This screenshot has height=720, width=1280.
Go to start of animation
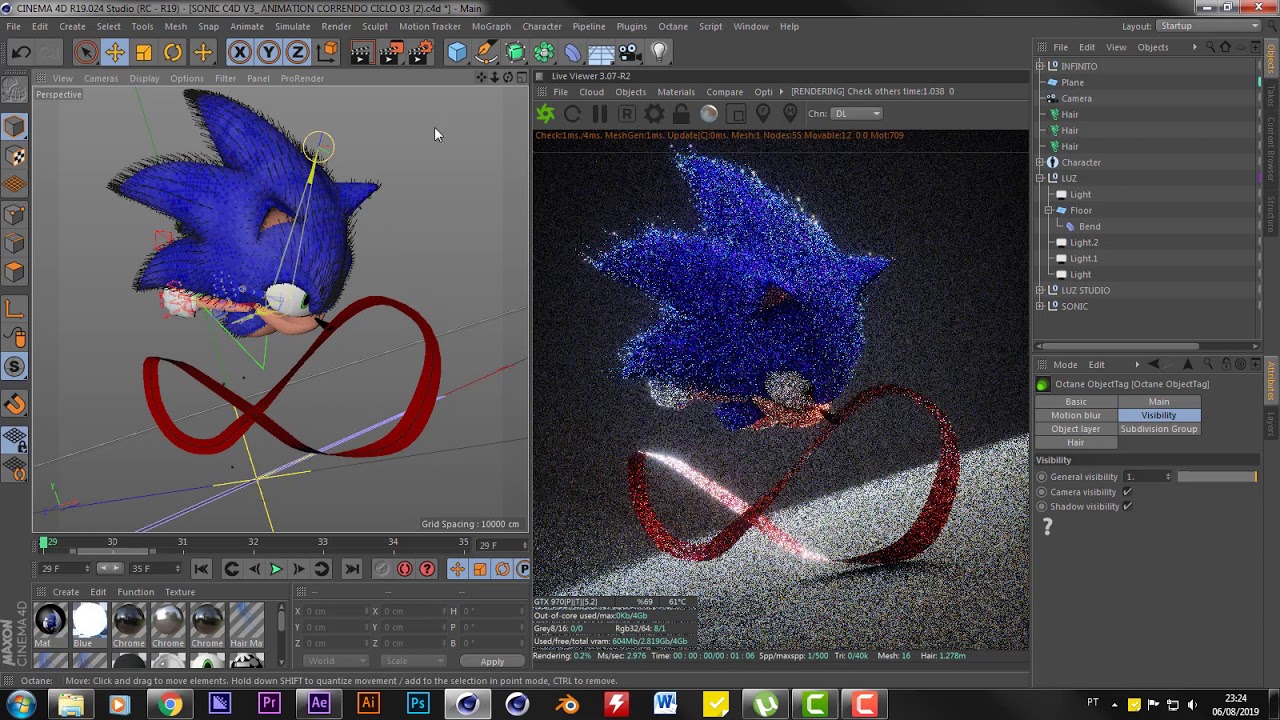click(x=201, y=569)
